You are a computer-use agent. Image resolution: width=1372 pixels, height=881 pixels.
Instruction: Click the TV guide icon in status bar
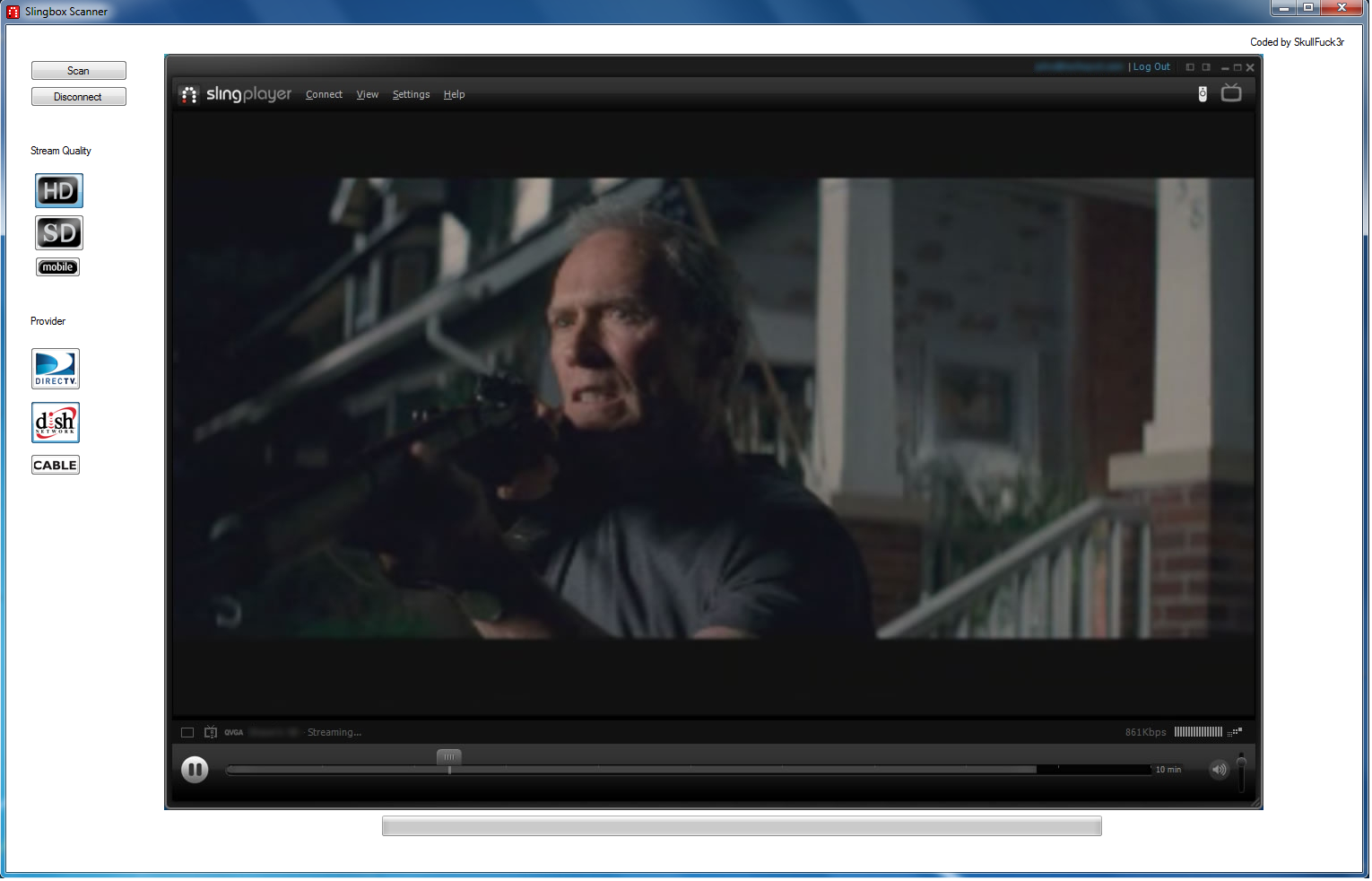211,732
